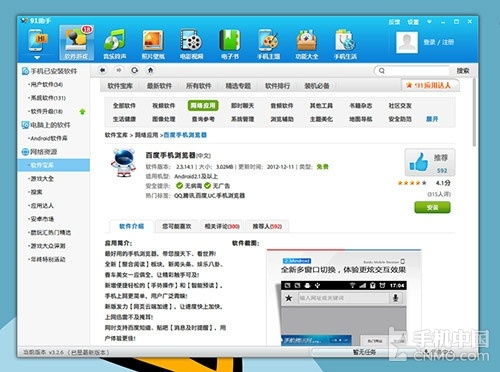Click the microphone icon in the app screenshot
This screenshot has width=500, height=372.
coord(395,298)
